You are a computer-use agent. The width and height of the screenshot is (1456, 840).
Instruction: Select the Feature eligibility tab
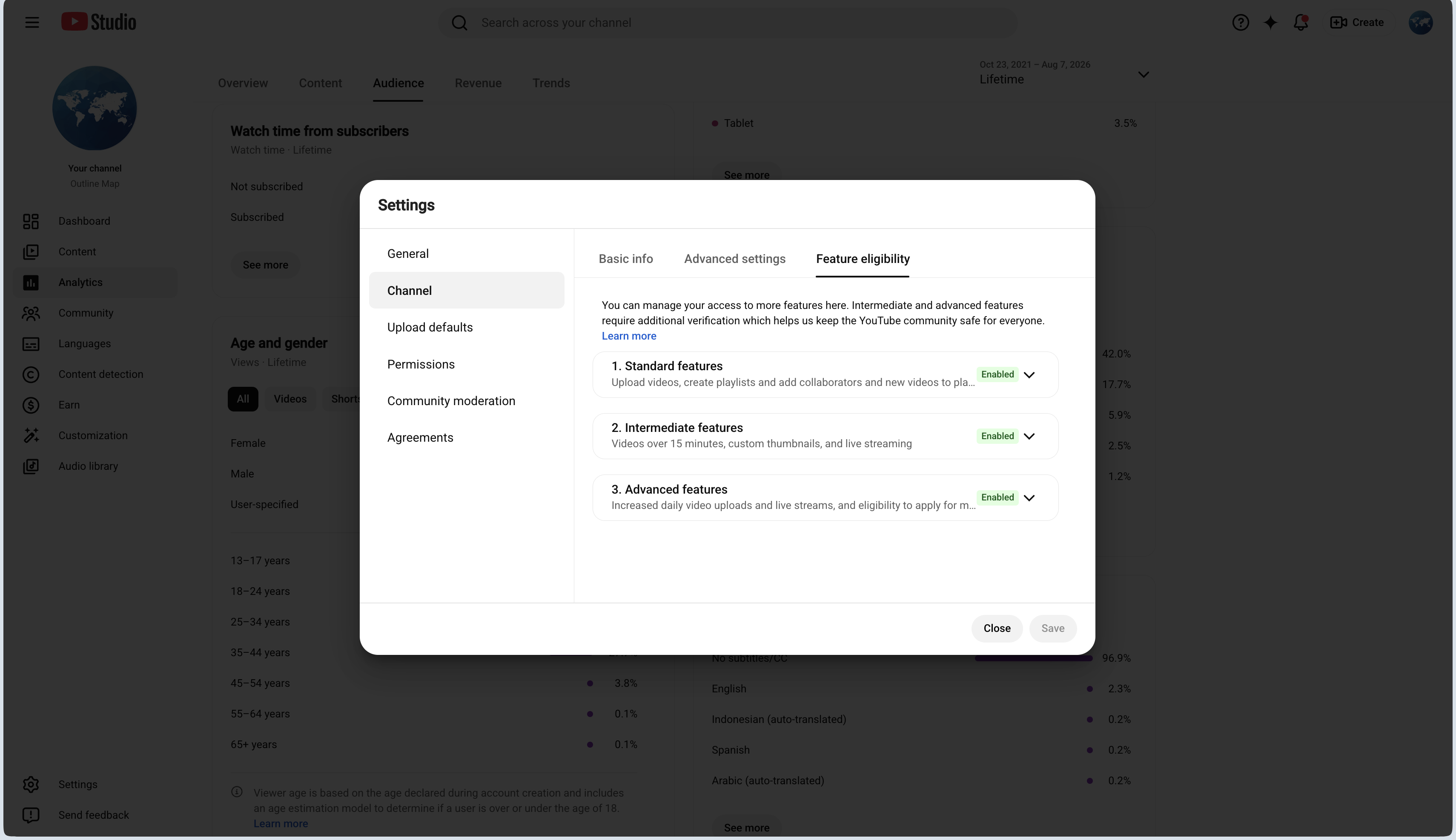863,259
